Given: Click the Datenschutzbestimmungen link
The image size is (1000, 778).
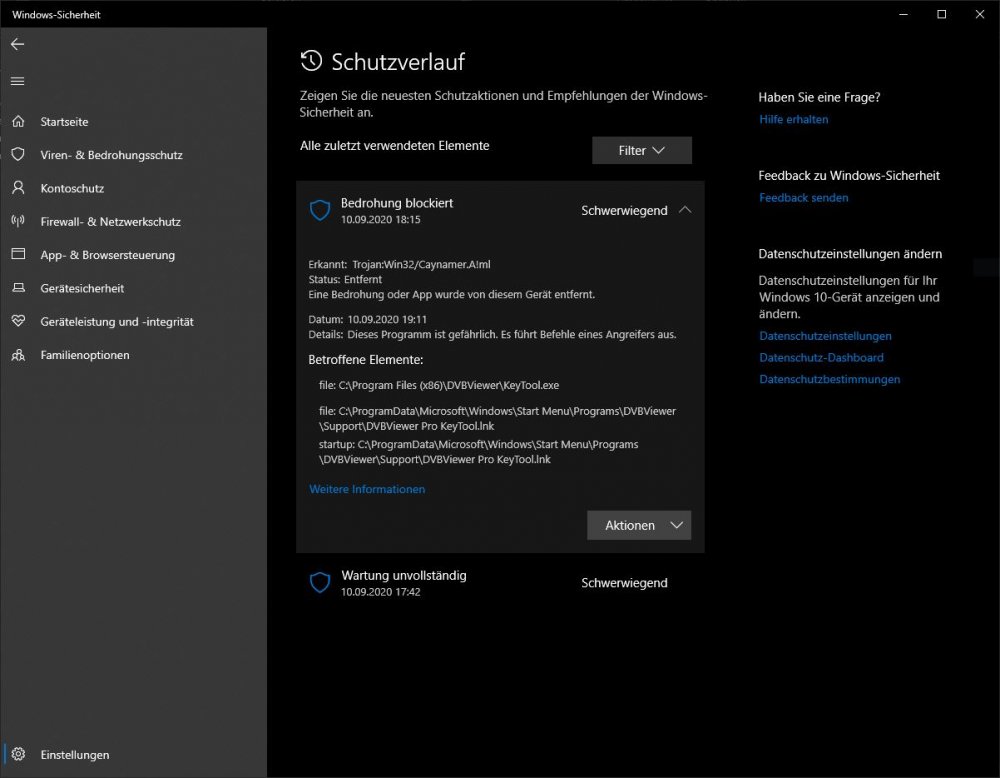Looking at the screenshot, I should [x=829, y=379].
